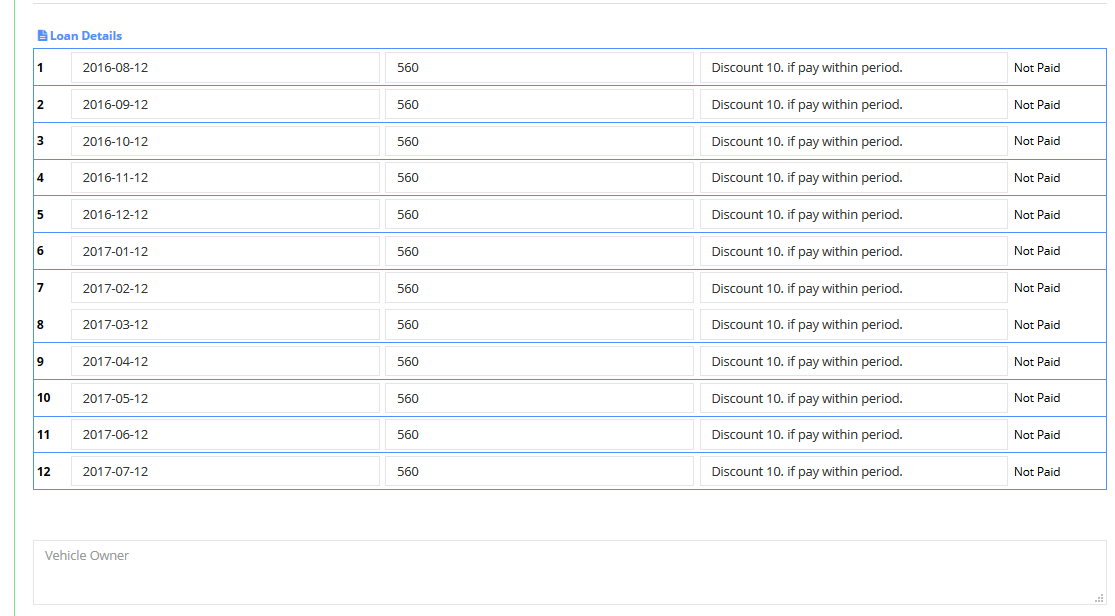Select the date field 2017-05-12
1115x616 pixels.
[225, 398]
